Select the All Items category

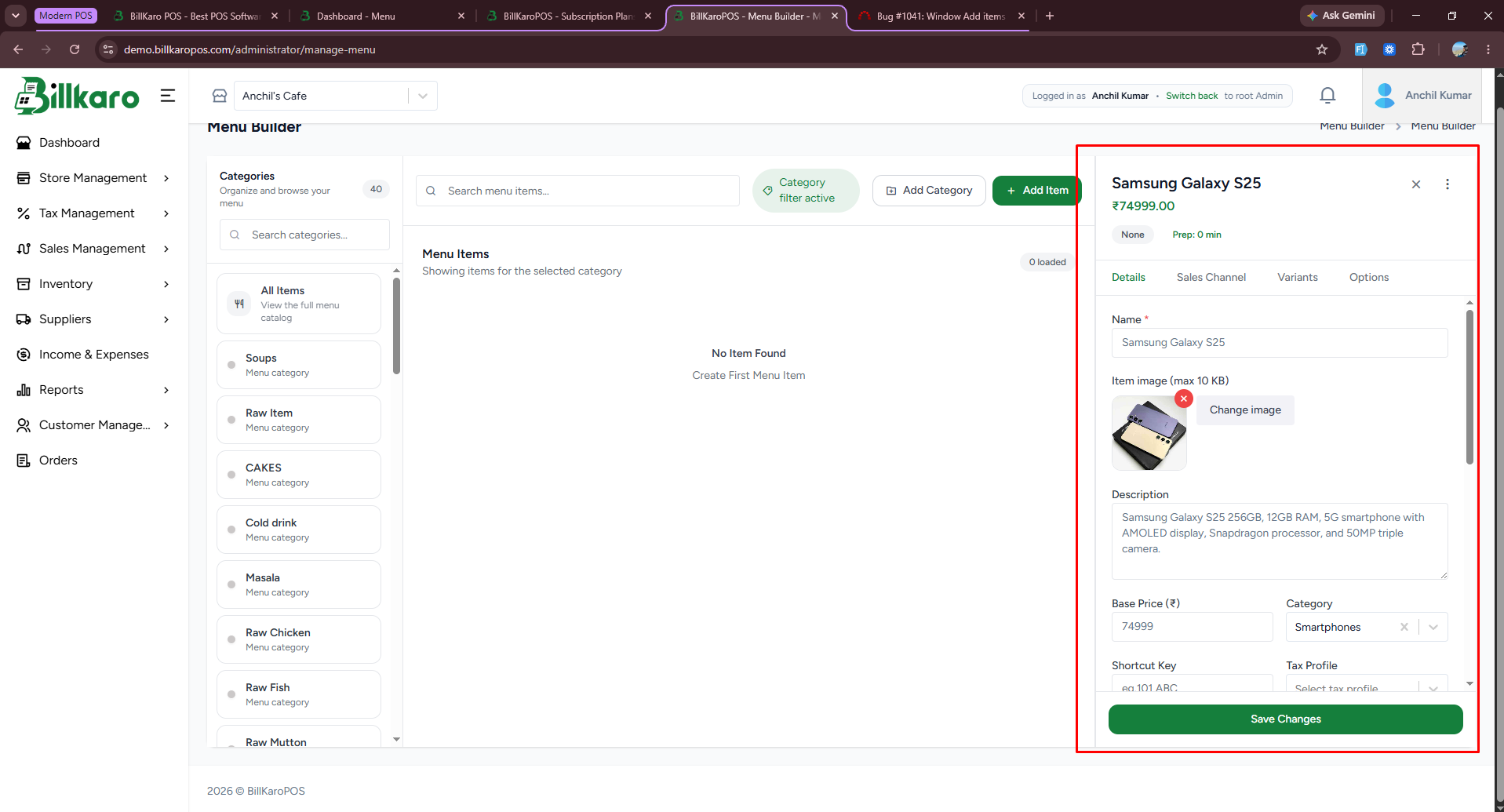(299, 304)
